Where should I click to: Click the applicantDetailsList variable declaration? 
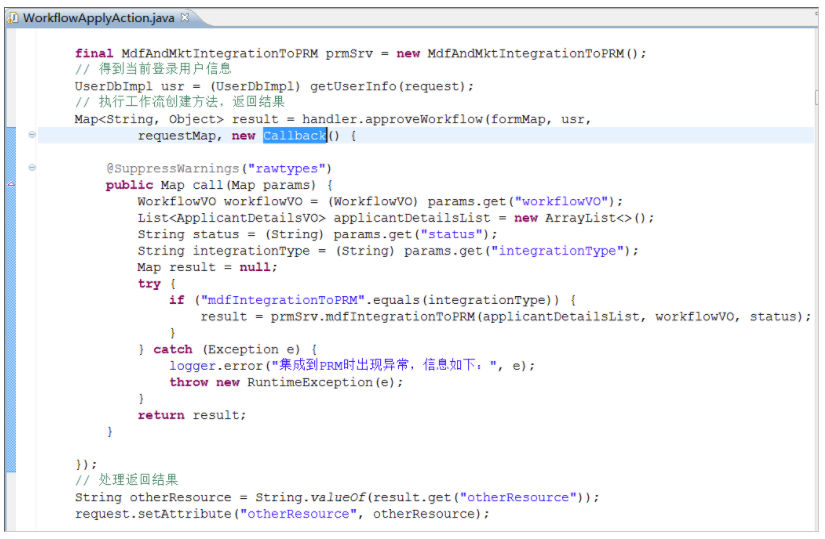coord(411,218)
